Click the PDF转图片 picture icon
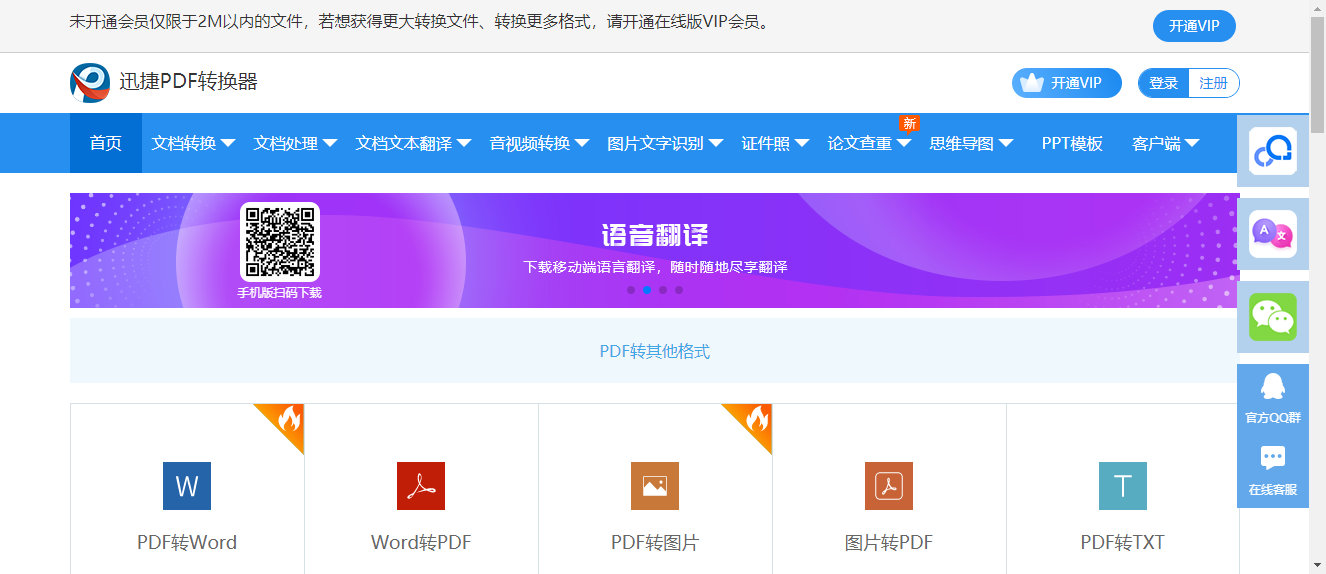 tap(655, 486)
